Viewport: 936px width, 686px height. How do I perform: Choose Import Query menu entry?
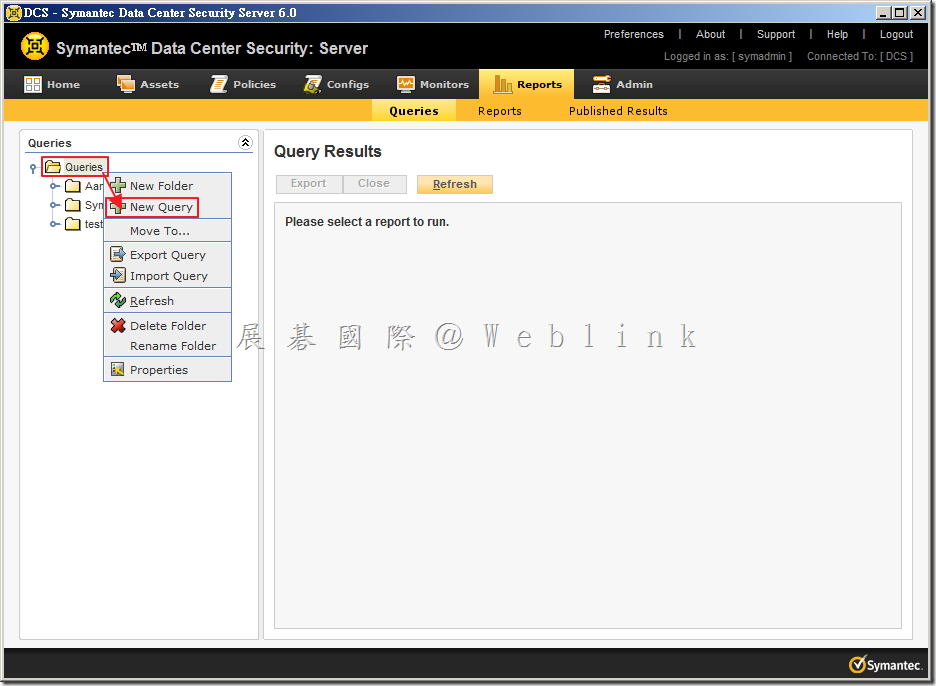(x=168, y=276)
